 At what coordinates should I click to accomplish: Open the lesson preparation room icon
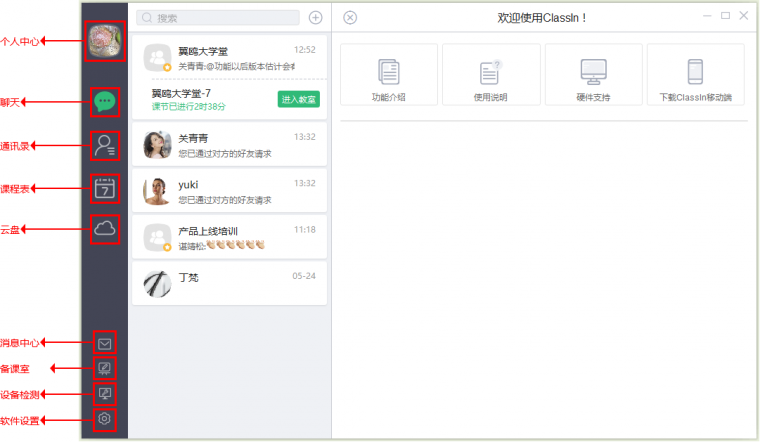[104, 368]
